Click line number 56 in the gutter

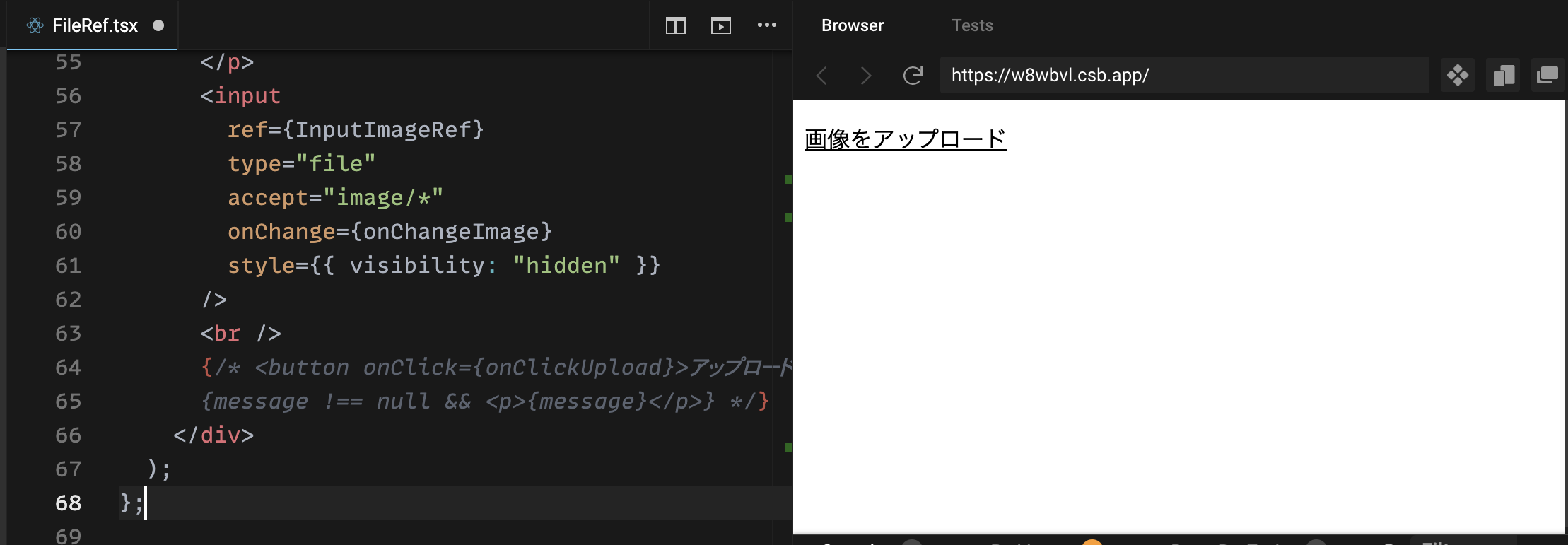(x=69, y=95)
